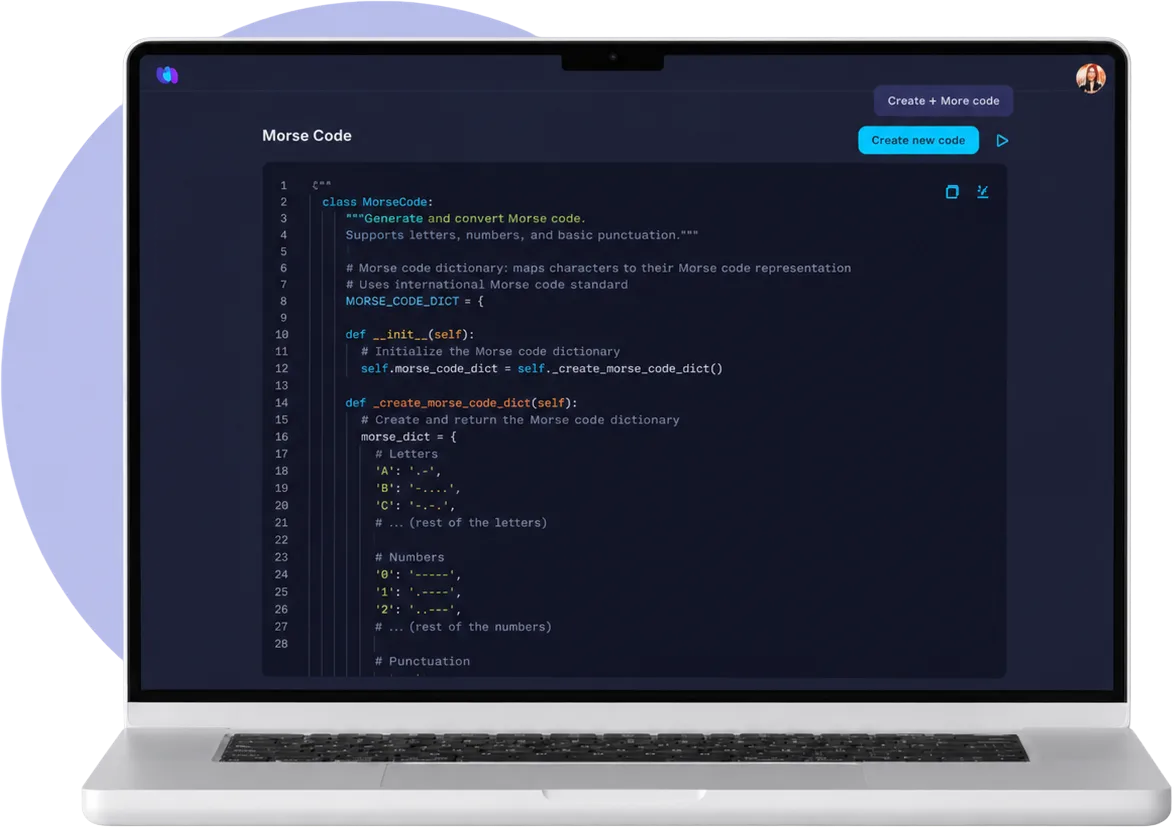Click the app logo in top-left corner
Image resolution: width=1174 pixels, height=827 pixels.
point(167,75)
